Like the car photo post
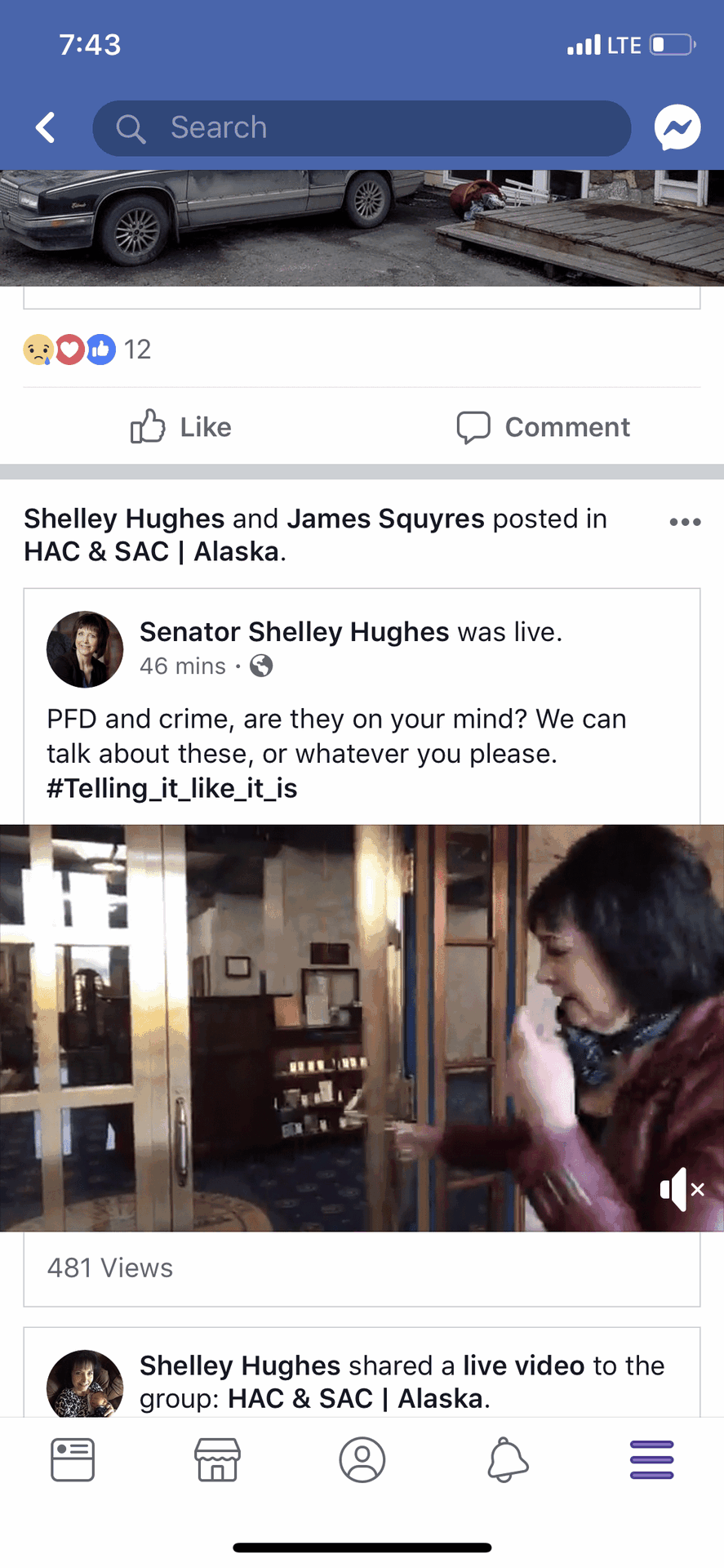Image resolution: width=724 pixels, height=1568 pixels. tap(181, 426)
